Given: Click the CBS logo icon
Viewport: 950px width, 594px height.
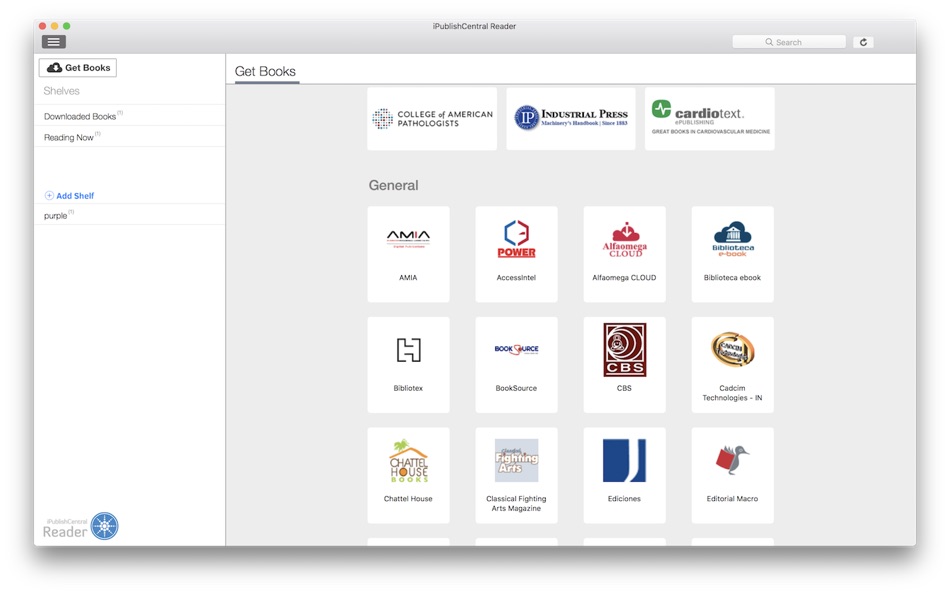Looking at the screenshot, I should click(625, 350).
